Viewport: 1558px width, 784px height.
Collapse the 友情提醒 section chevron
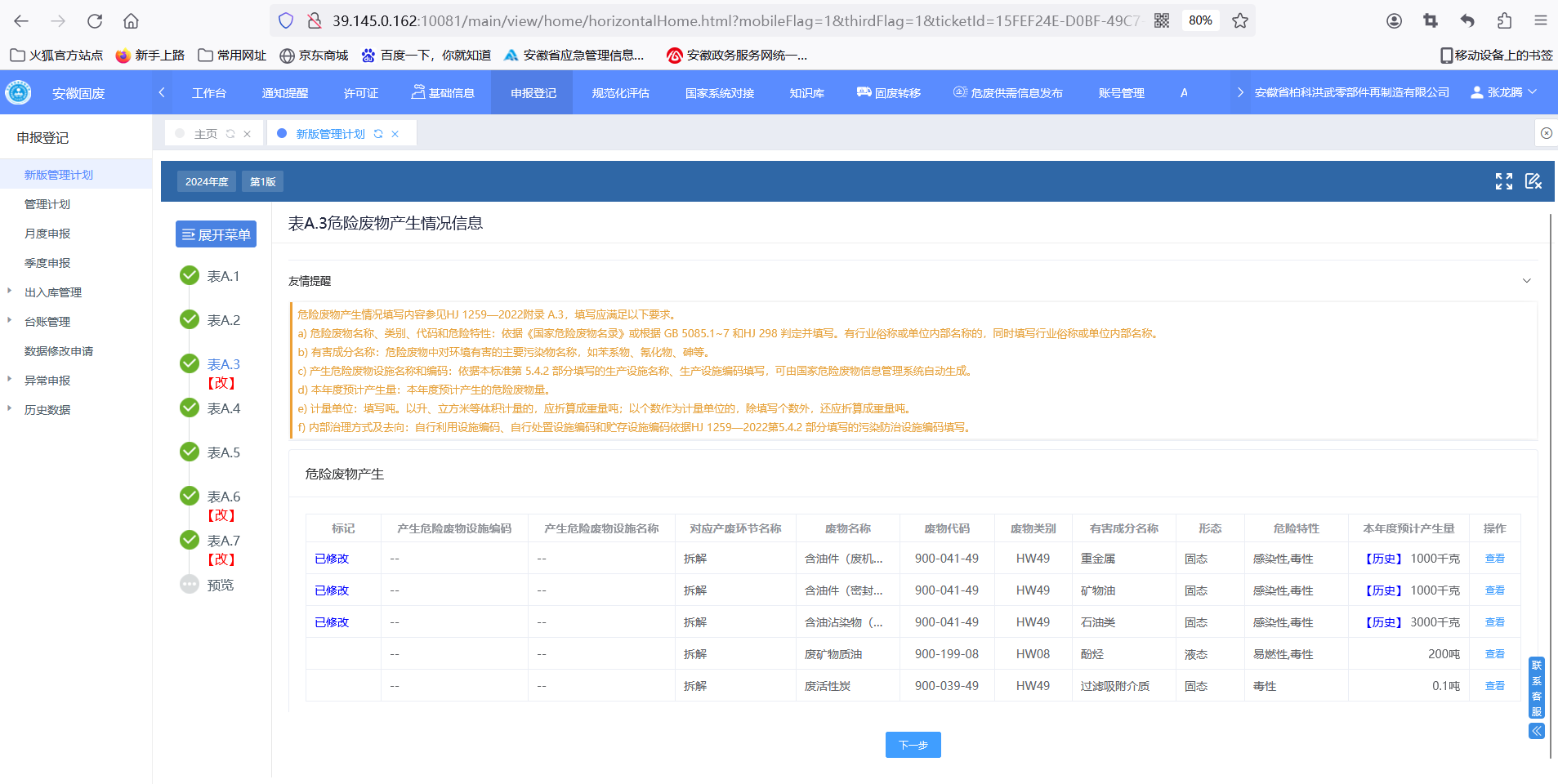pyautogui.click(x=1526, y=281)
